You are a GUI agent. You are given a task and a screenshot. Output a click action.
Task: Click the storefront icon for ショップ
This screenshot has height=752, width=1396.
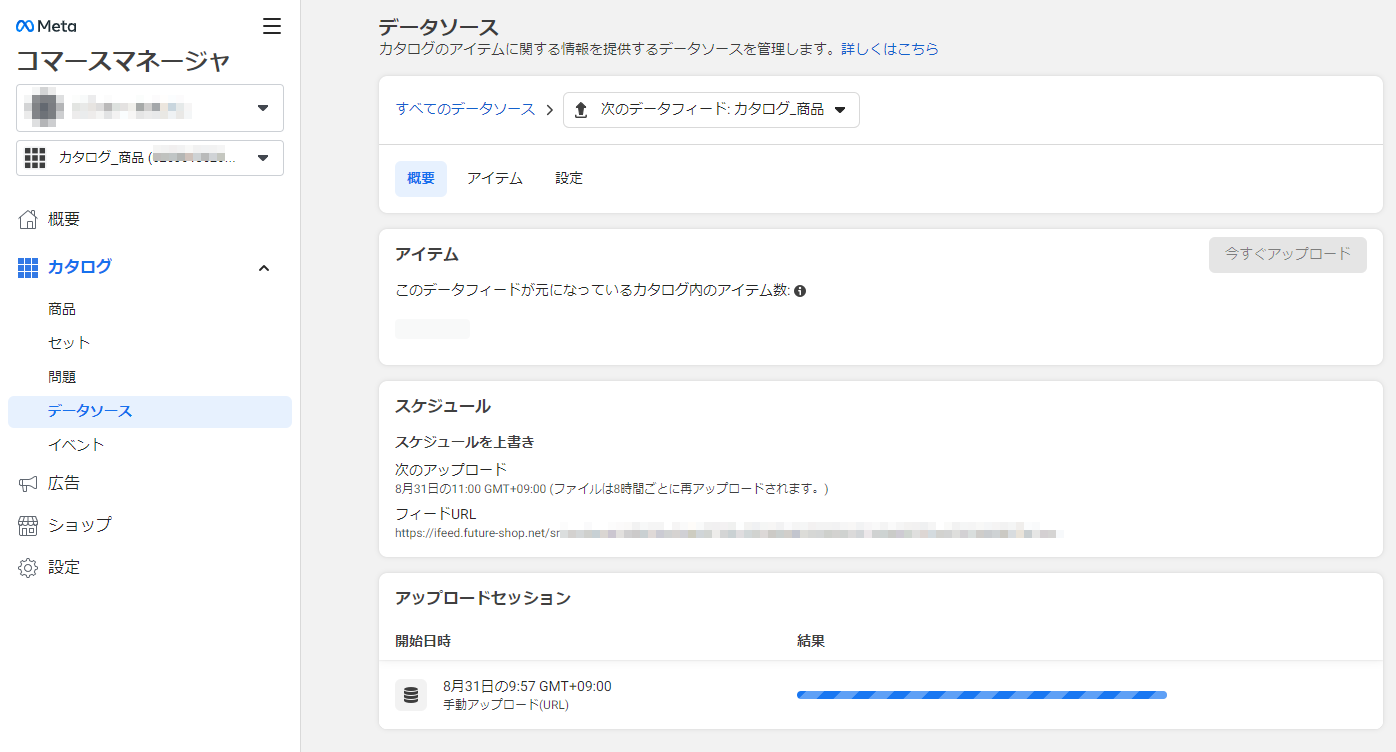28,525
